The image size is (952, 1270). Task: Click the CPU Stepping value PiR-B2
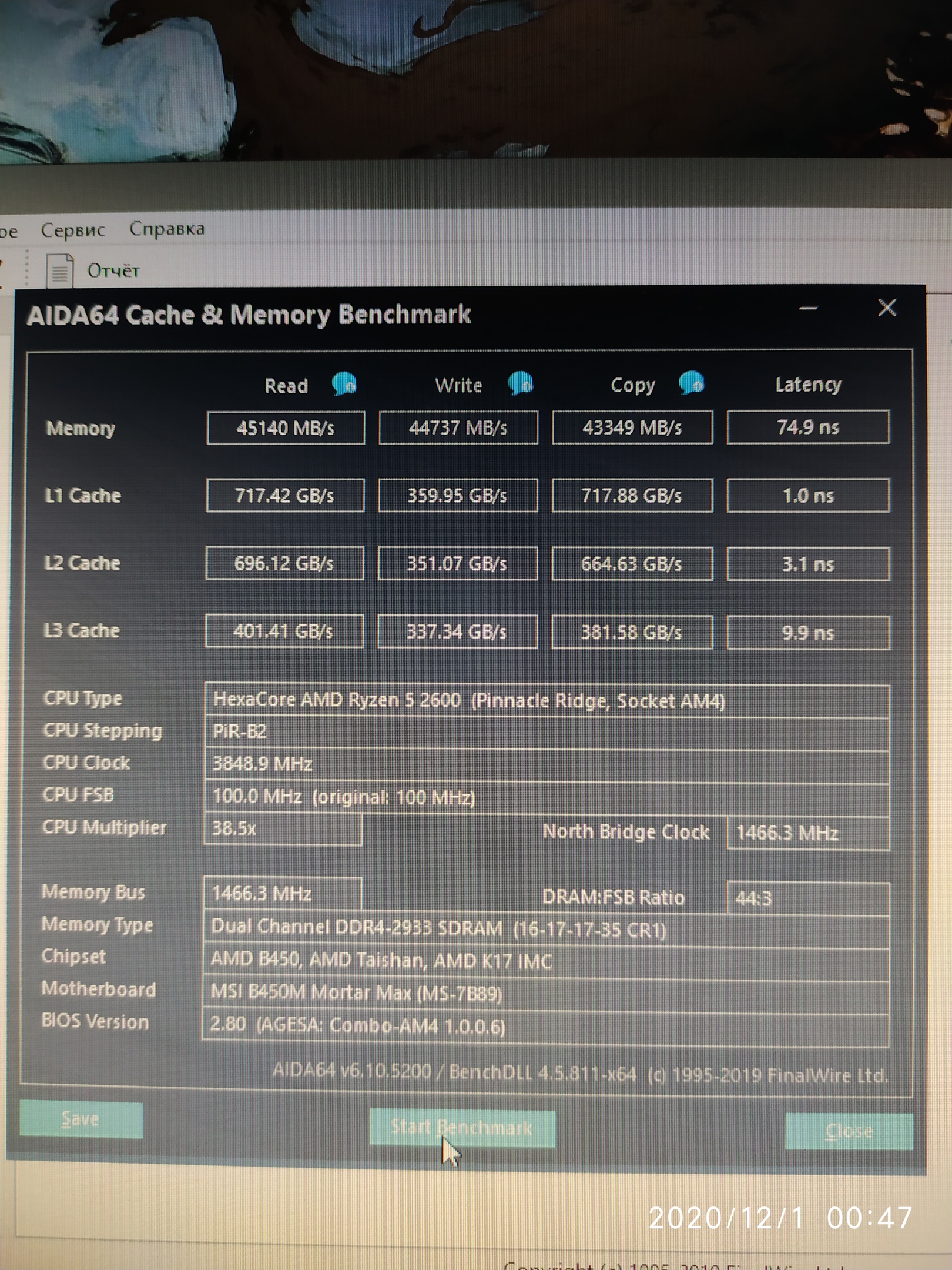pos(547,733)
